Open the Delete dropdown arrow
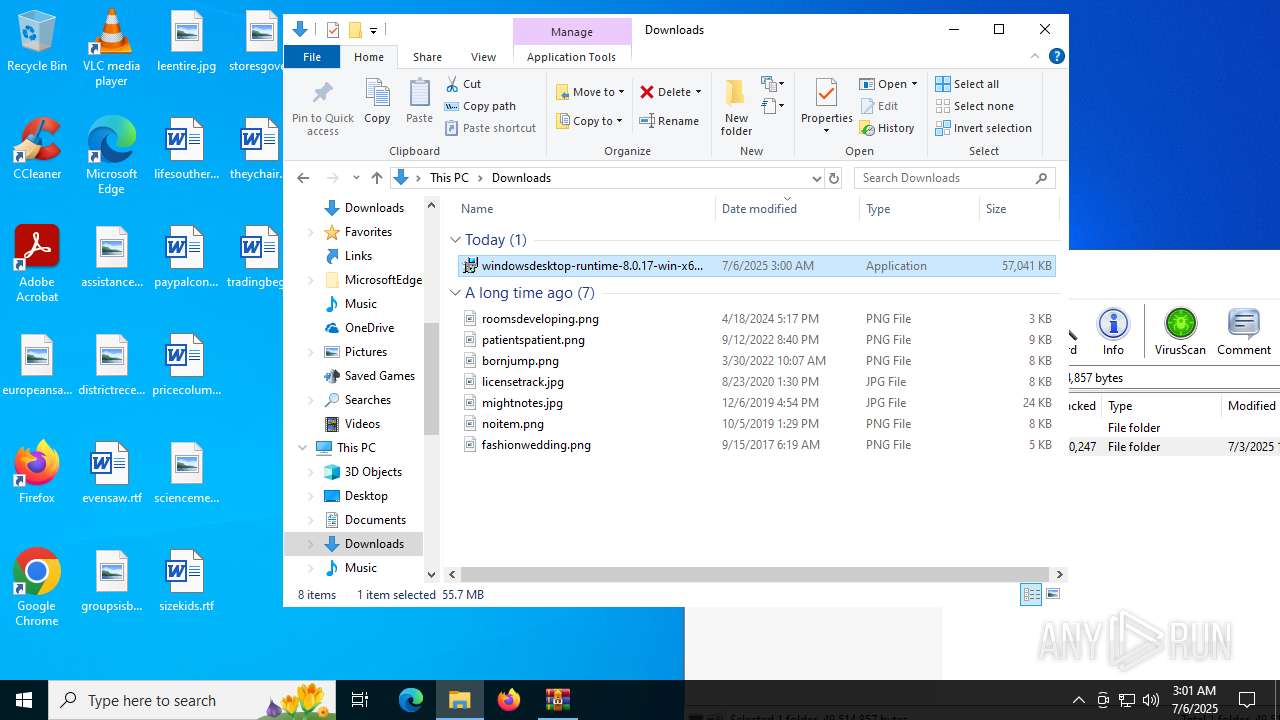 698,92
